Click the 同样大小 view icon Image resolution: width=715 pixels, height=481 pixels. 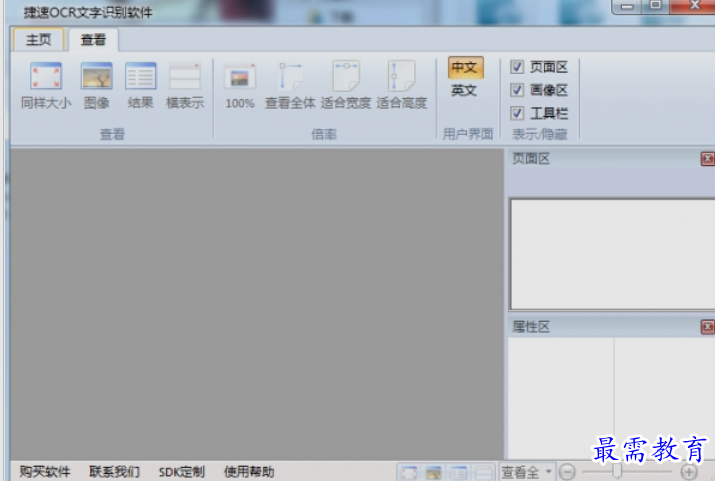tap(46, 86)
